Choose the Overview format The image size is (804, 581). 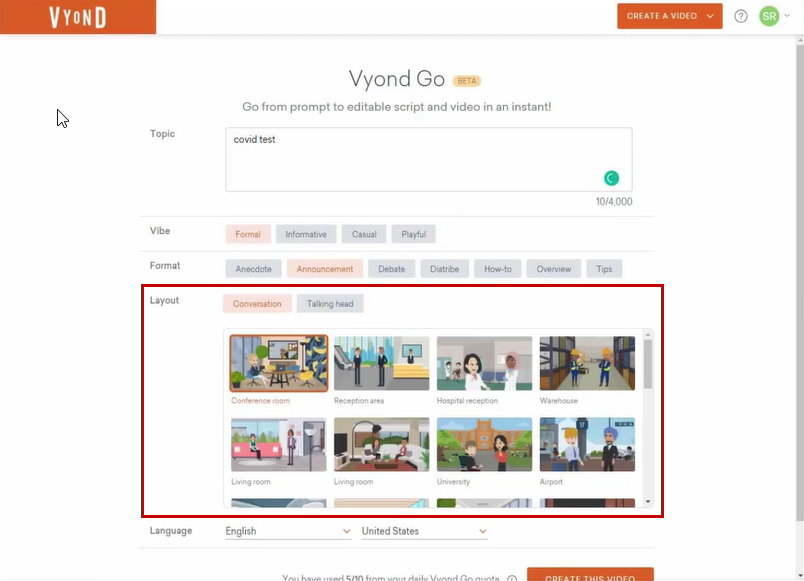tap(554, 269)
